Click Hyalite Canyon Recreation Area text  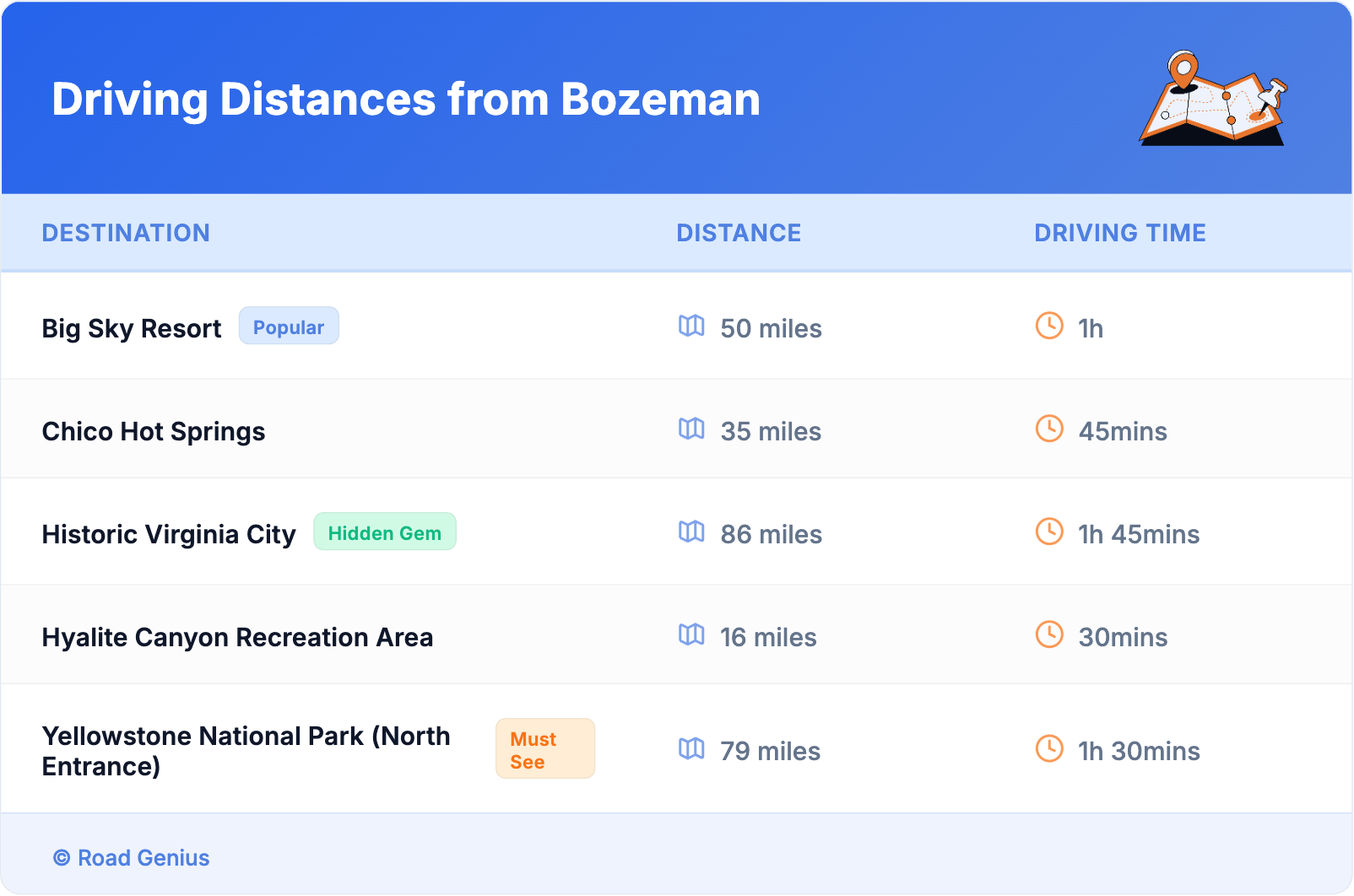[237, 637]
